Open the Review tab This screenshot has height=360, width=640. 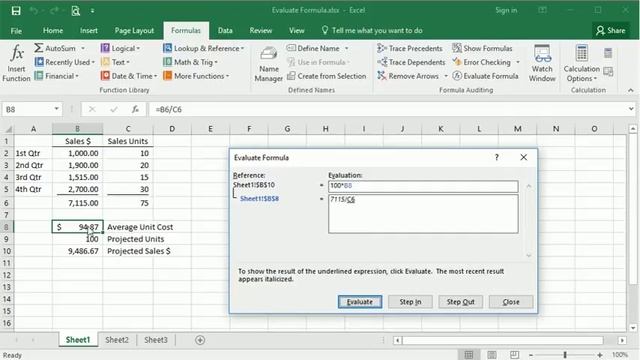pos(261,31)
